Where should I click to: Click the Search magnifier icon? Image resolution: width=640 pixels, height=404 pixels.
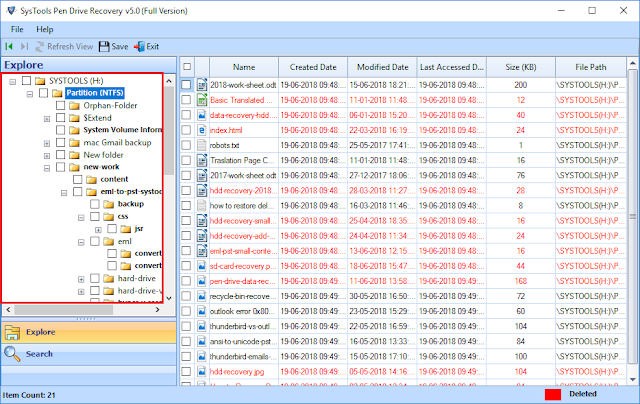tap(12, 354)
